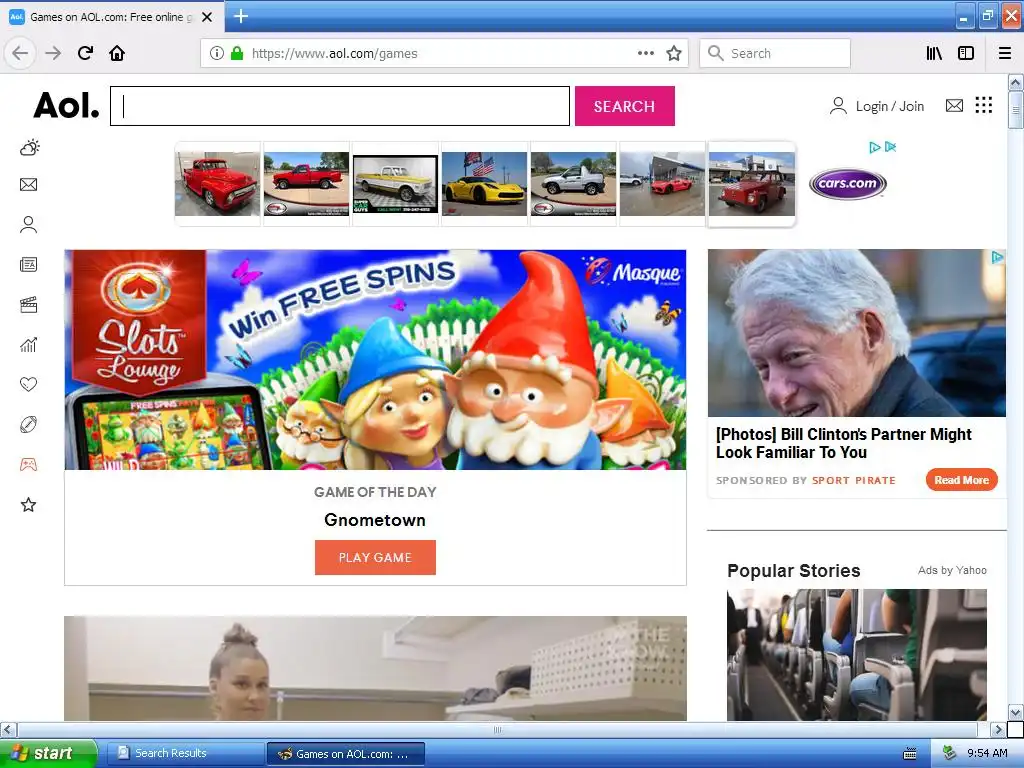1024x768 pixels.
Task: Open the Entertainment clapperboard sidebar icon
Action: (x=29, y=304)
